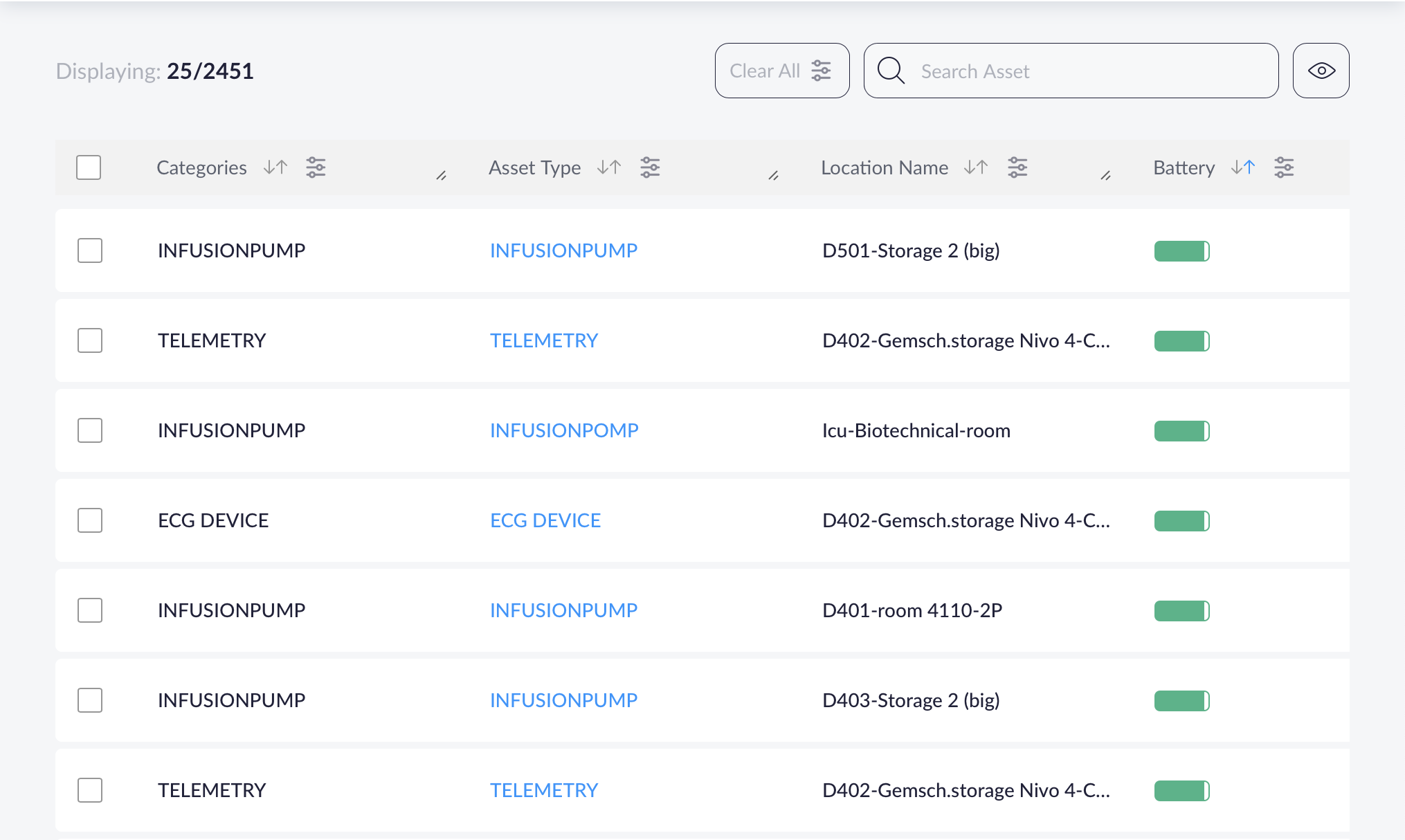1405x840 pixels.
Task: Open the Asset Type filter icon
Action: tap(650, 167)
